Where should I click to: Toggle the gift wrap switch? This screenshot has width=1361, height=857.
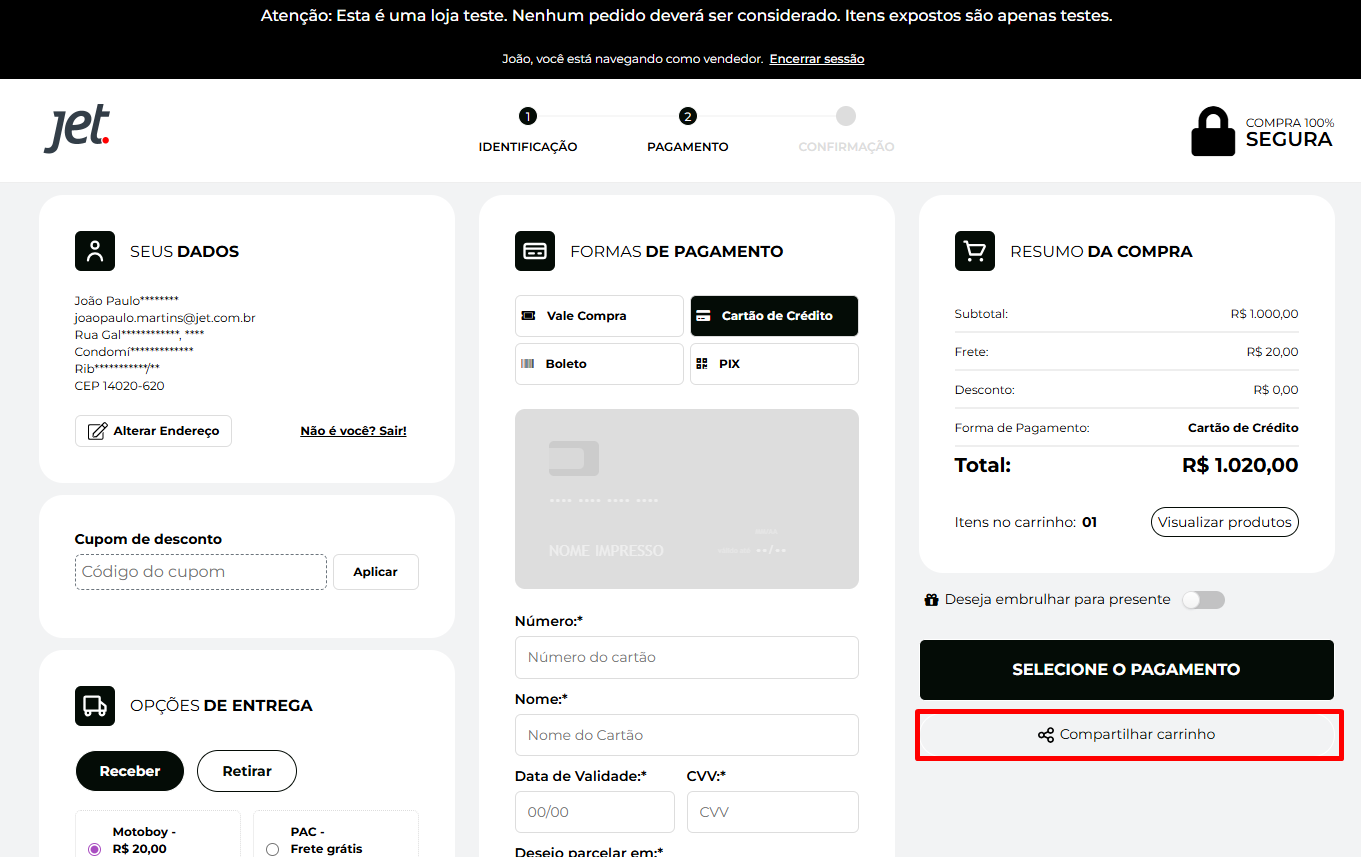1202,600
